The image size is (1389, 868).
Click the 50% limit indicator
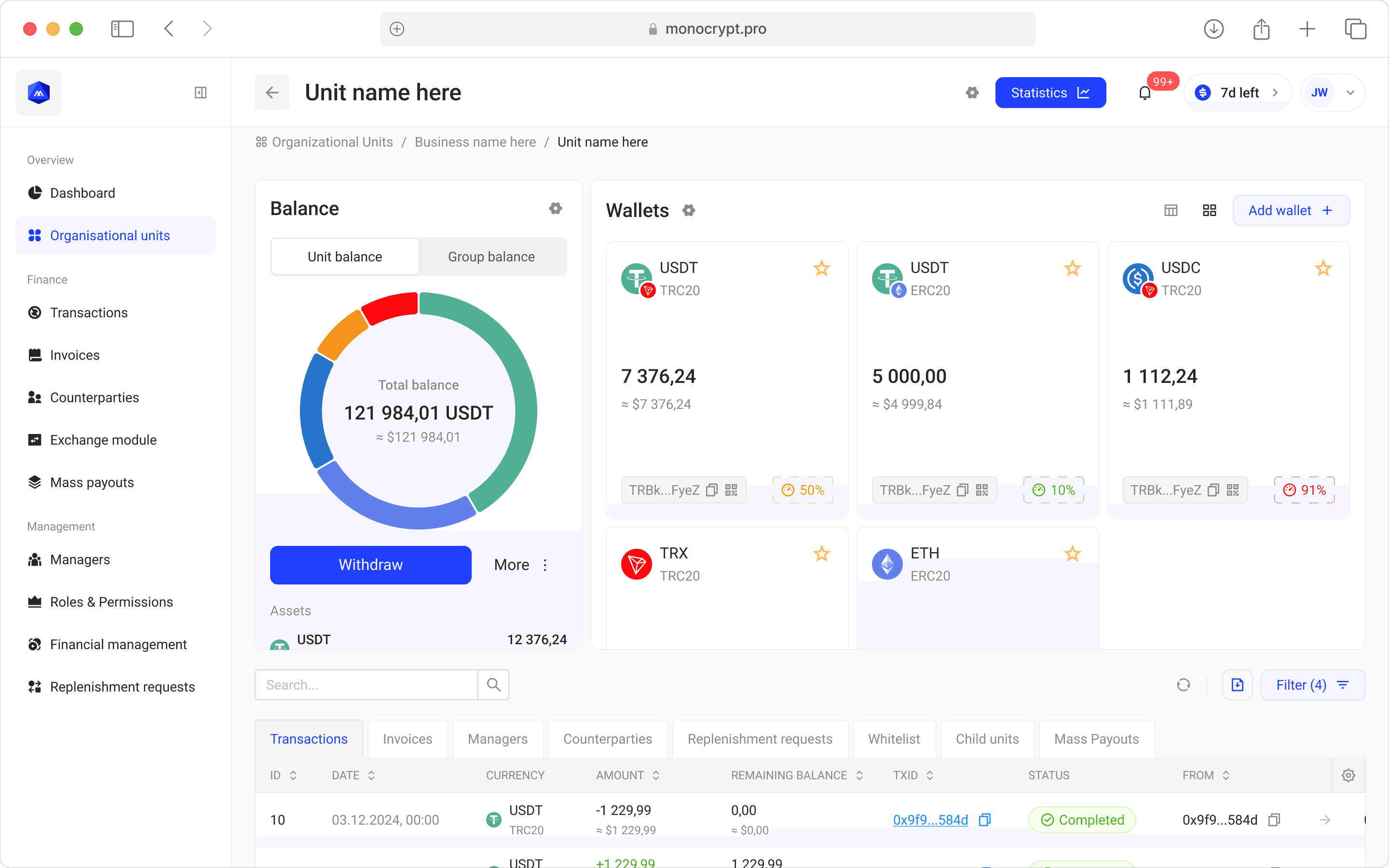tap(803, 490)
